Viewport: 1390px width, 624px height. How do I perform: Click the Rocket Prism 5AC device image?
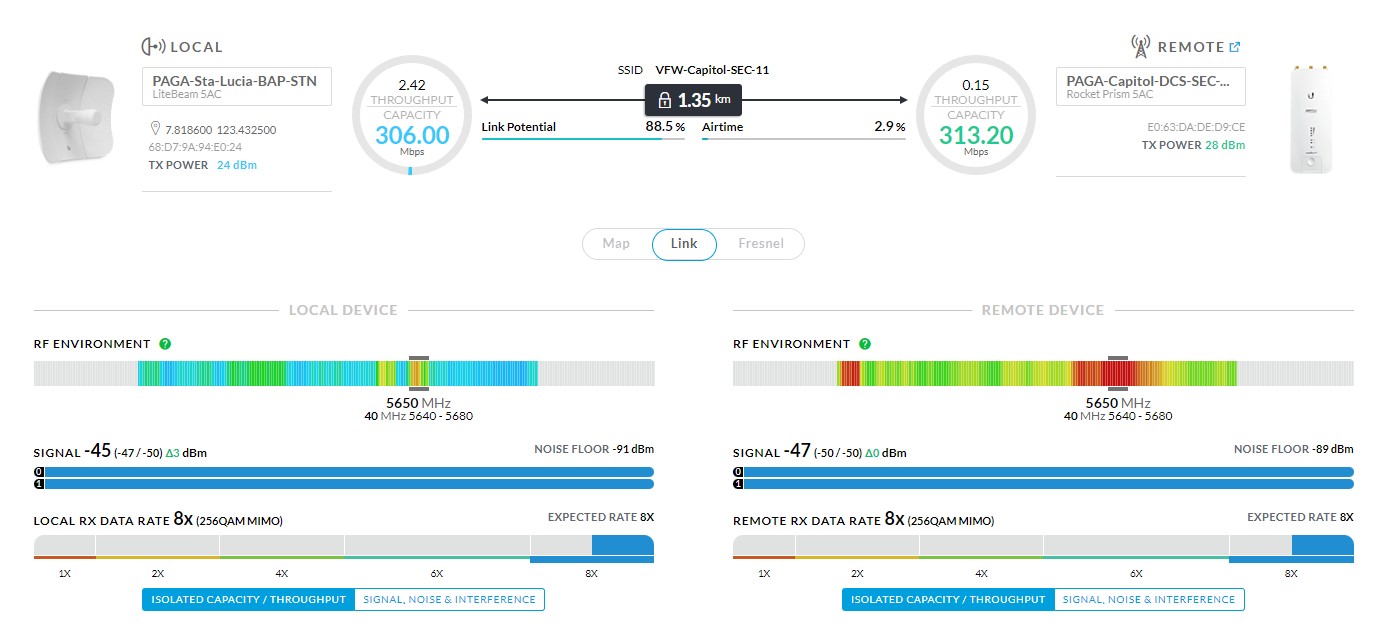[1311, 119]
